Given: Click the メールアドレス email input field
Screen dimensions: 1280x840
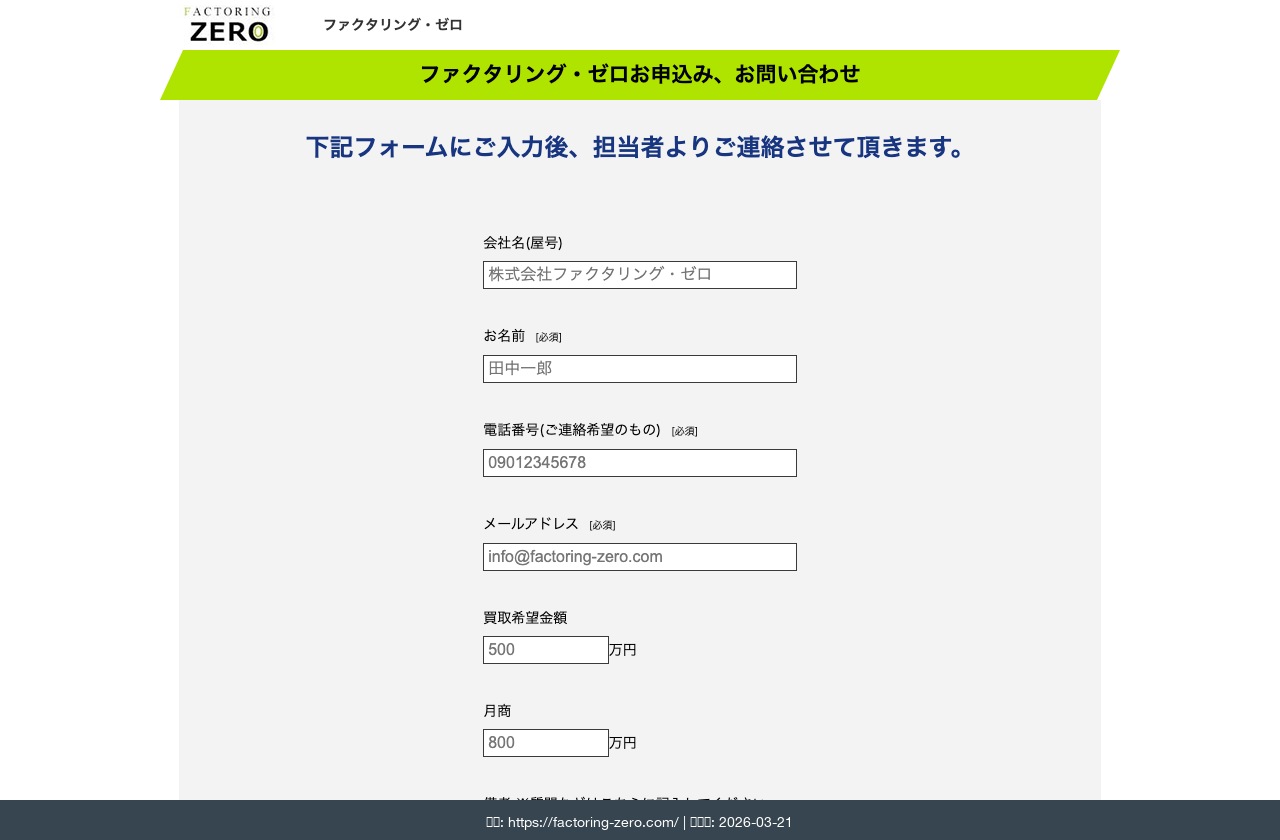Looking at the screenshot, I should pos(639,556).
